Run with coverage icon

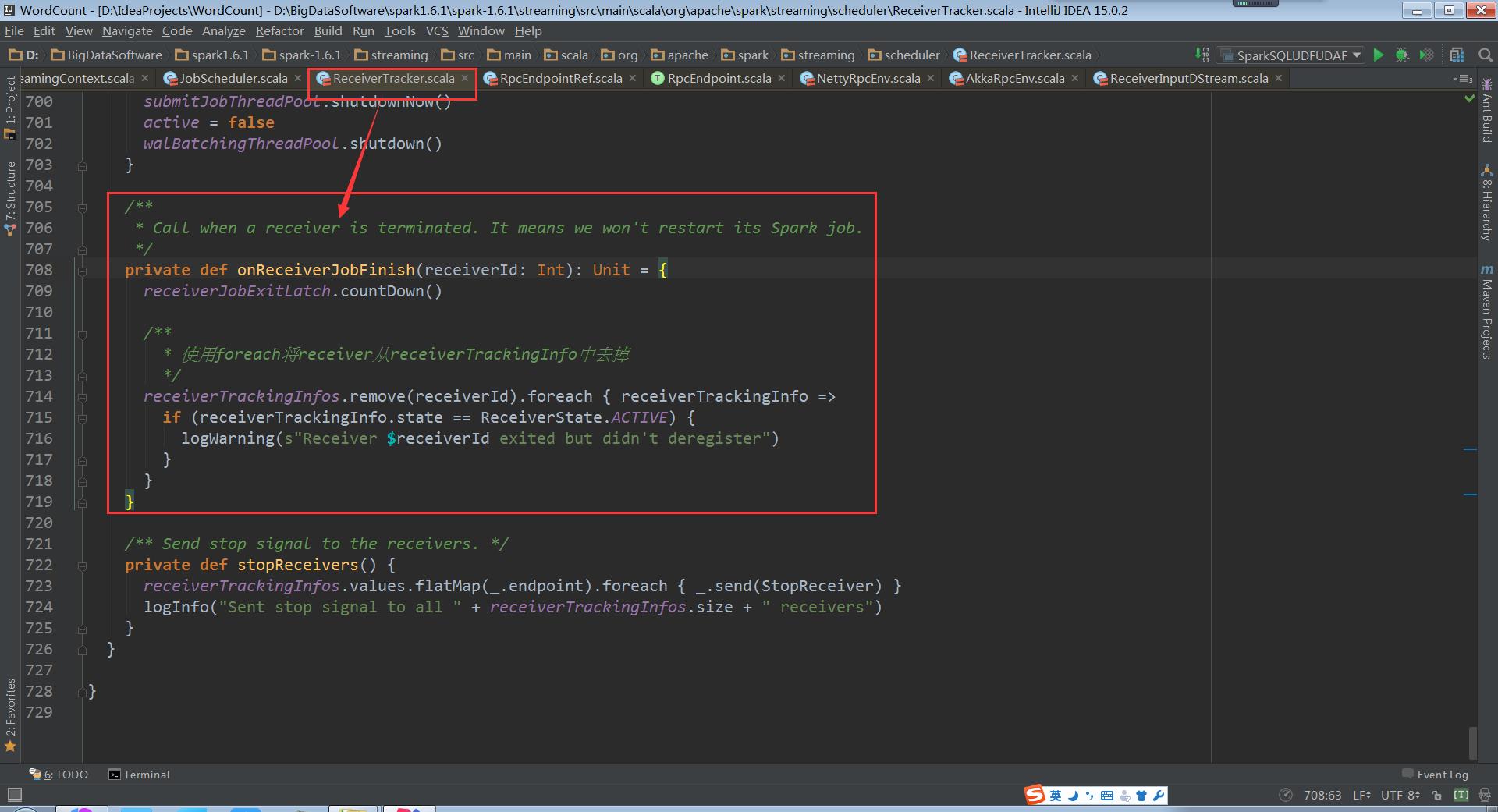tap(1426, 55)
